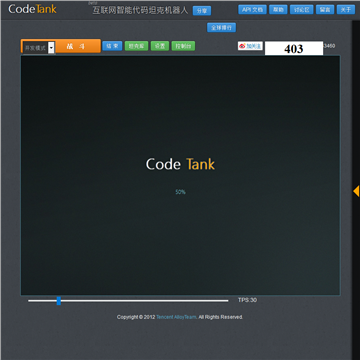
Task: Show the 控制台 console
Action: pyautogui.click(x=183, y=46)
